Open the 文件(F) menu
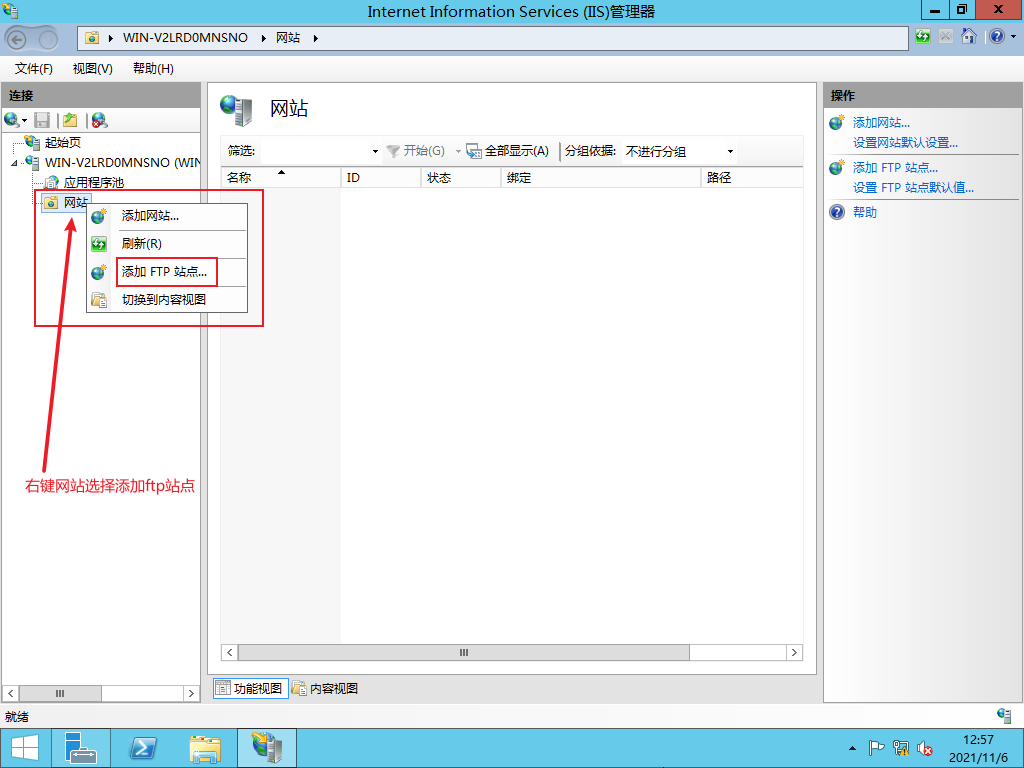This screenshot has height=768, width=1024. coord(34,69)
